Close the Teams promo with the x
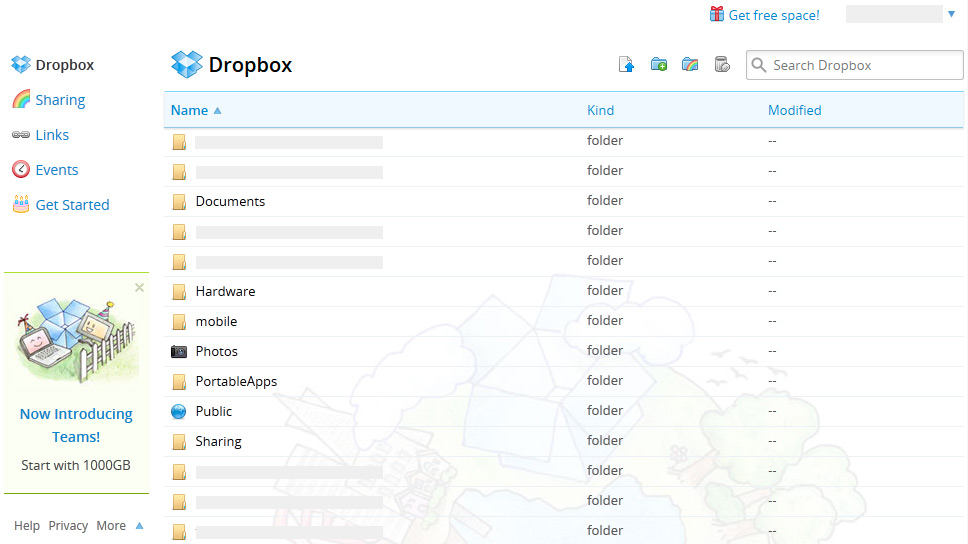The height and width of the screenshot is (544, 968). click(x=140, y=287)
